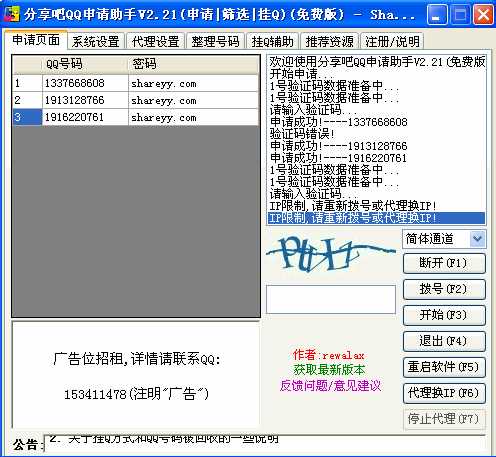The height and width of the screenshot is (457, 496).
Task: Open the 代理设置 tab
Action: [x=155, y=42]
